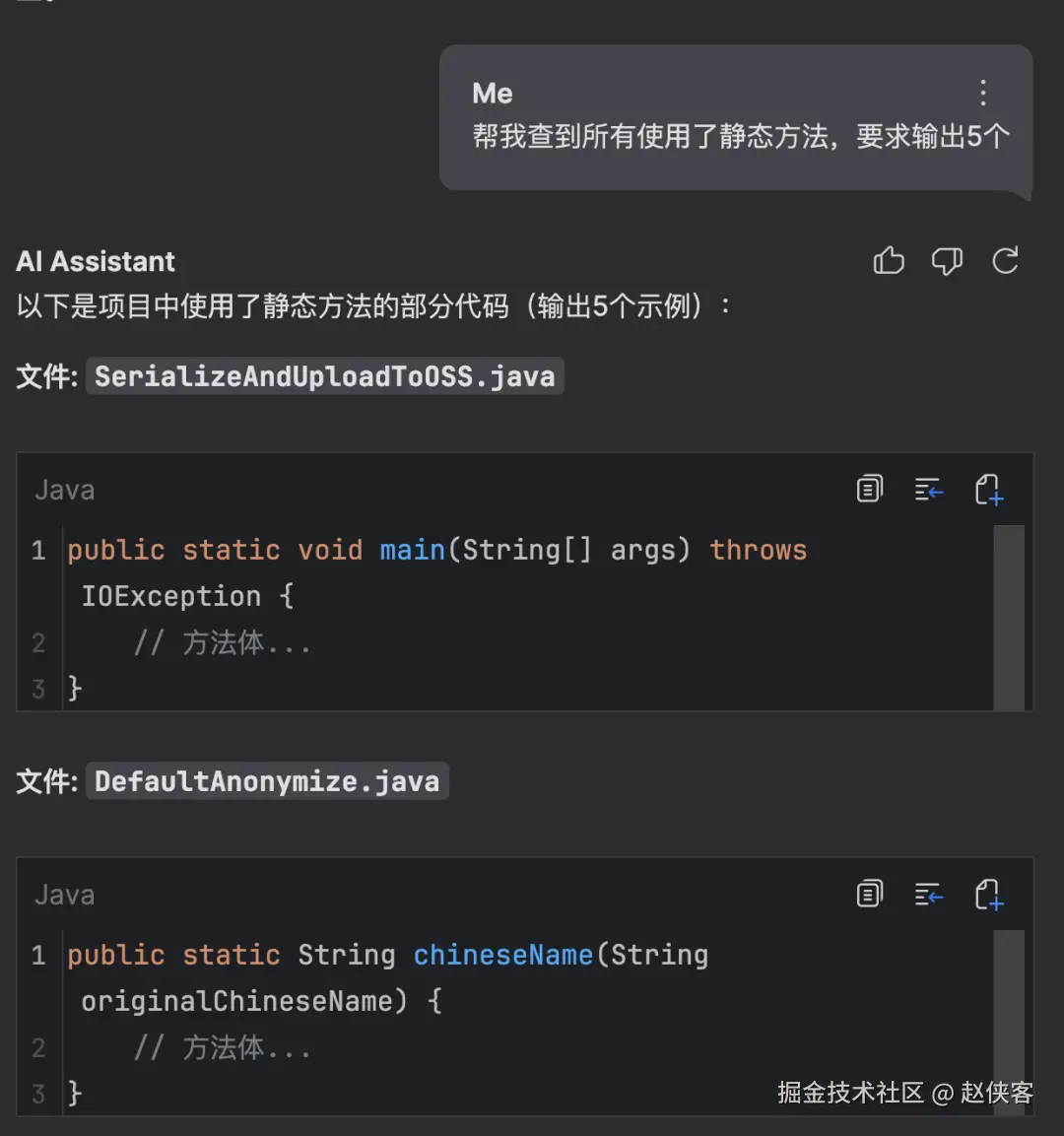
Task: Click the thumbs down icon
Action: coord(947,261)
